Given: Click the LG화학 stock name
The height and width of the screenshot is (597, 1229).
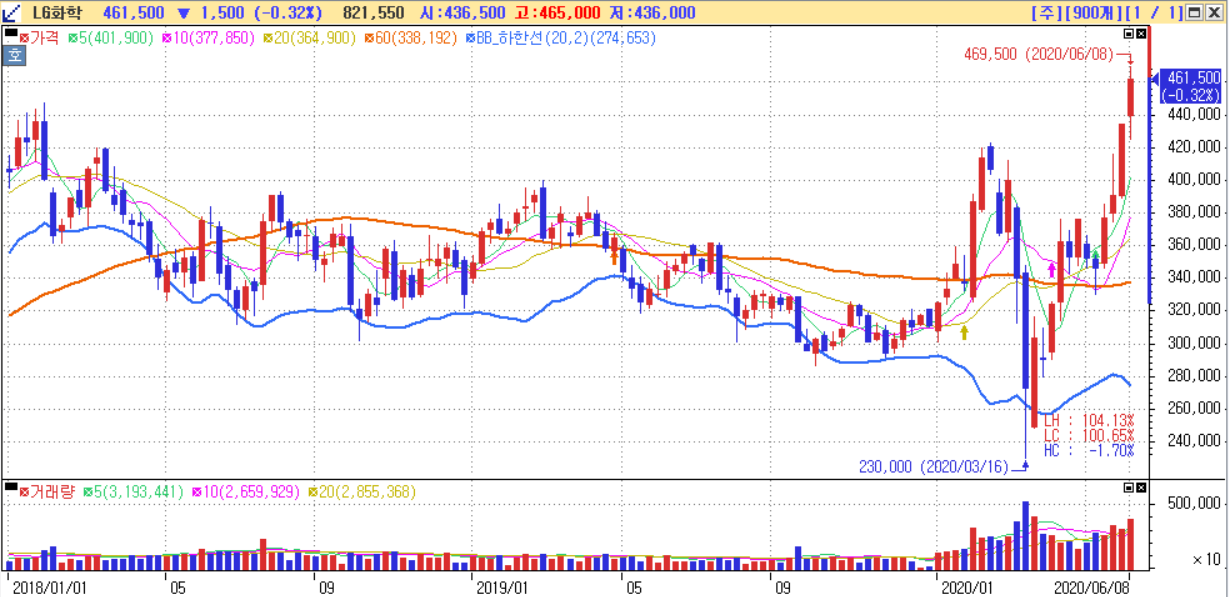Looking at the screenshot, I should pos(59,13).
